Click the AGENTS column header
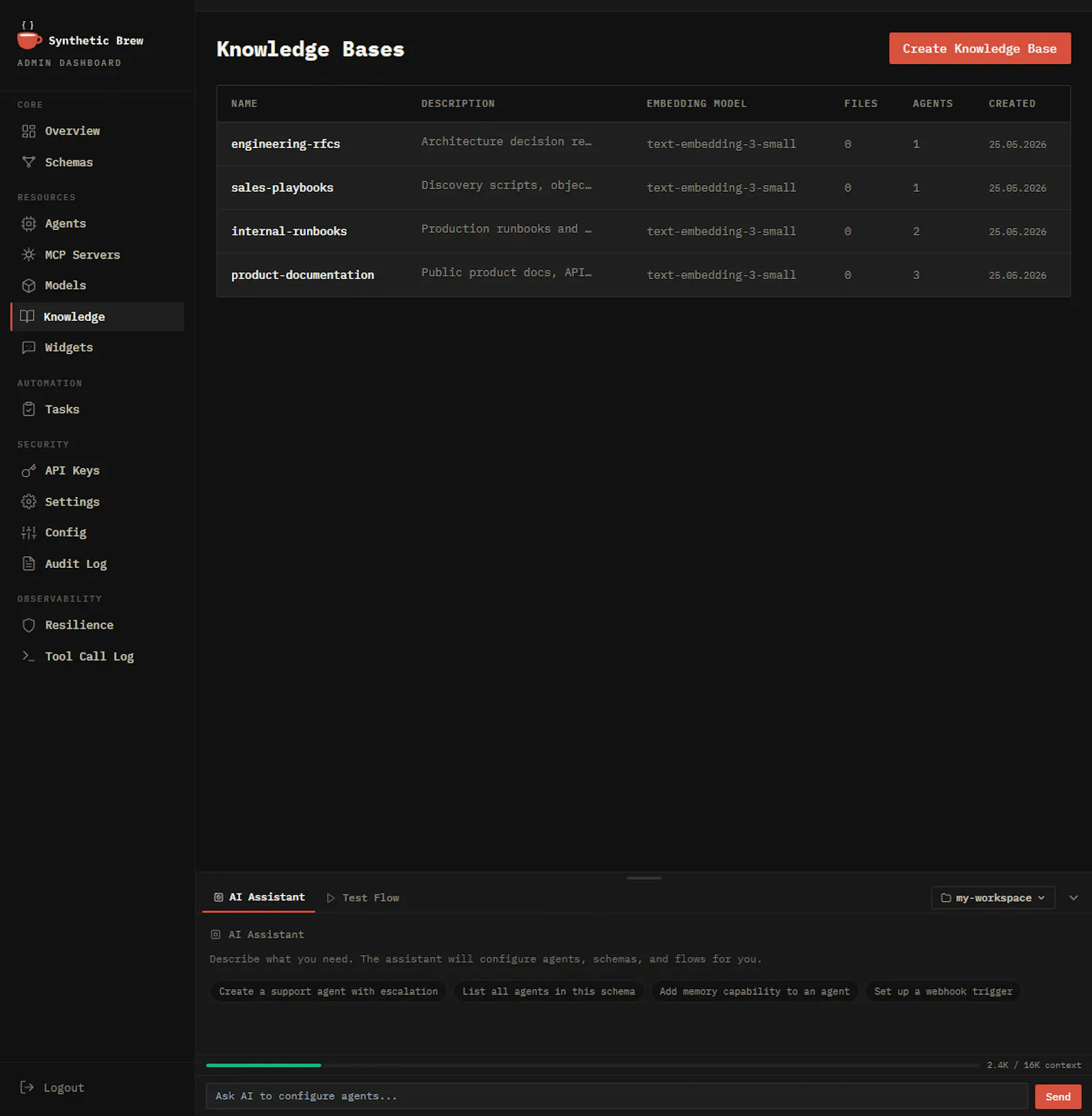The image size is (1092, 1116). coord(932,104)
